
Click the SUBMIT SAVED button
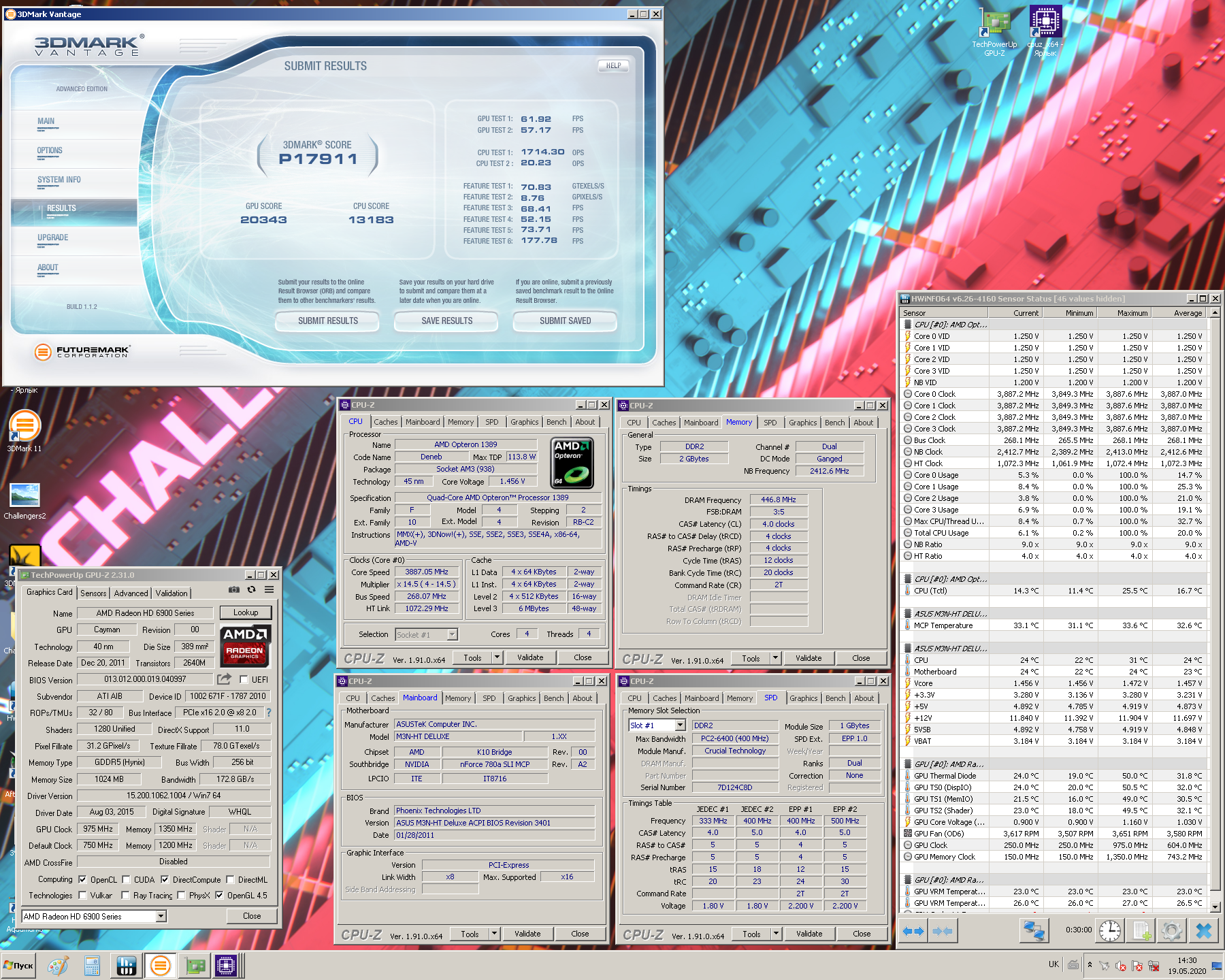565,321
